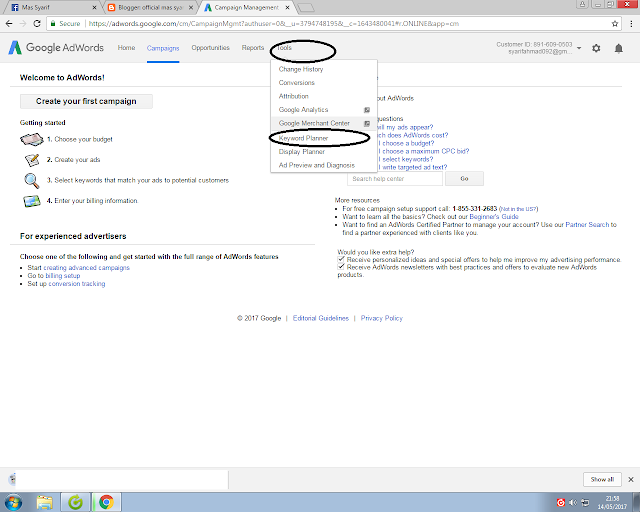Bookmark page with the star icon
This screenshot has width=640, height=512.
tap(615, 24)
